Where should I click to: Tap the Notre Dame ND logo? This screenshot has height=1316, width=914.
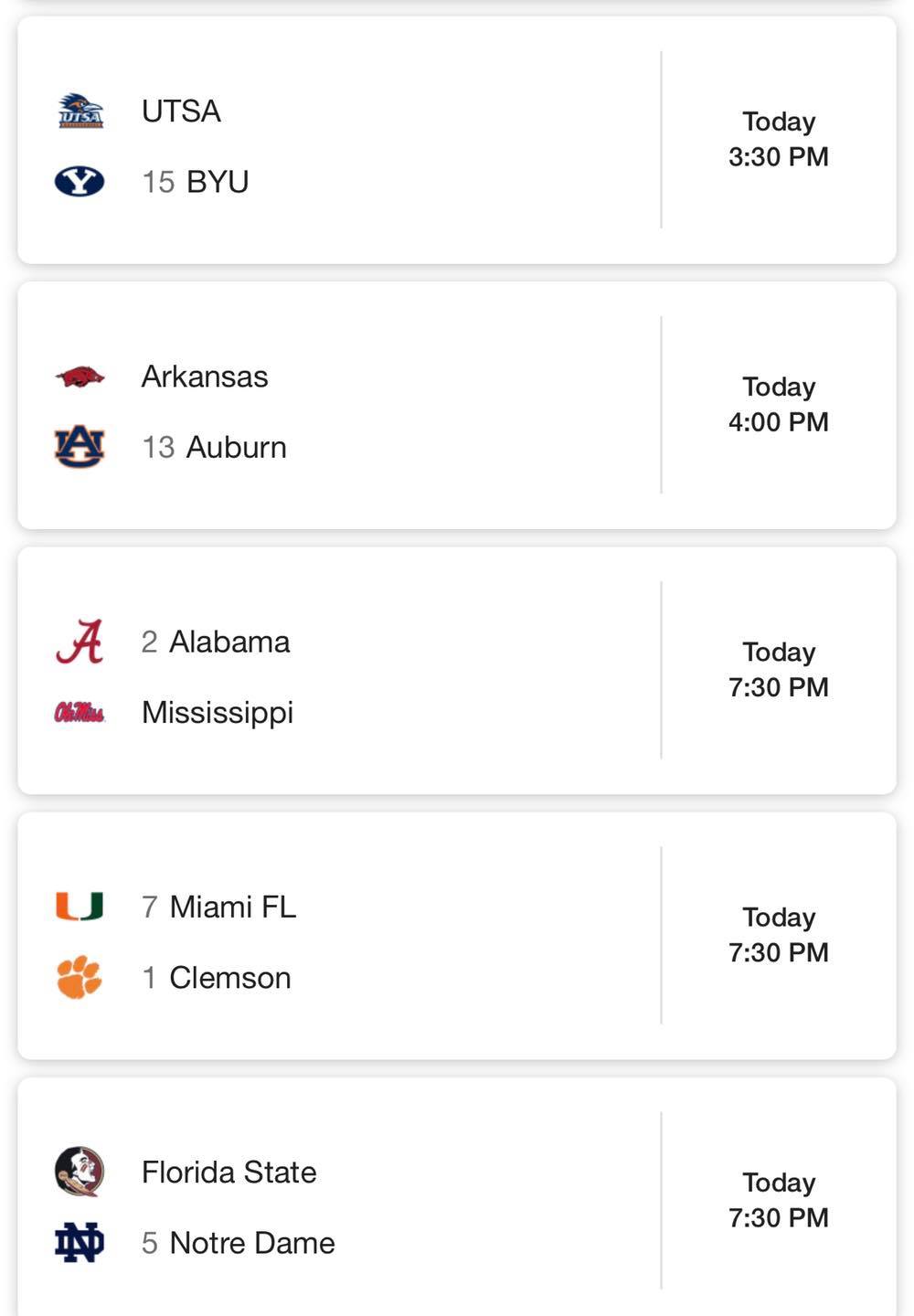tap(80, 1243)
